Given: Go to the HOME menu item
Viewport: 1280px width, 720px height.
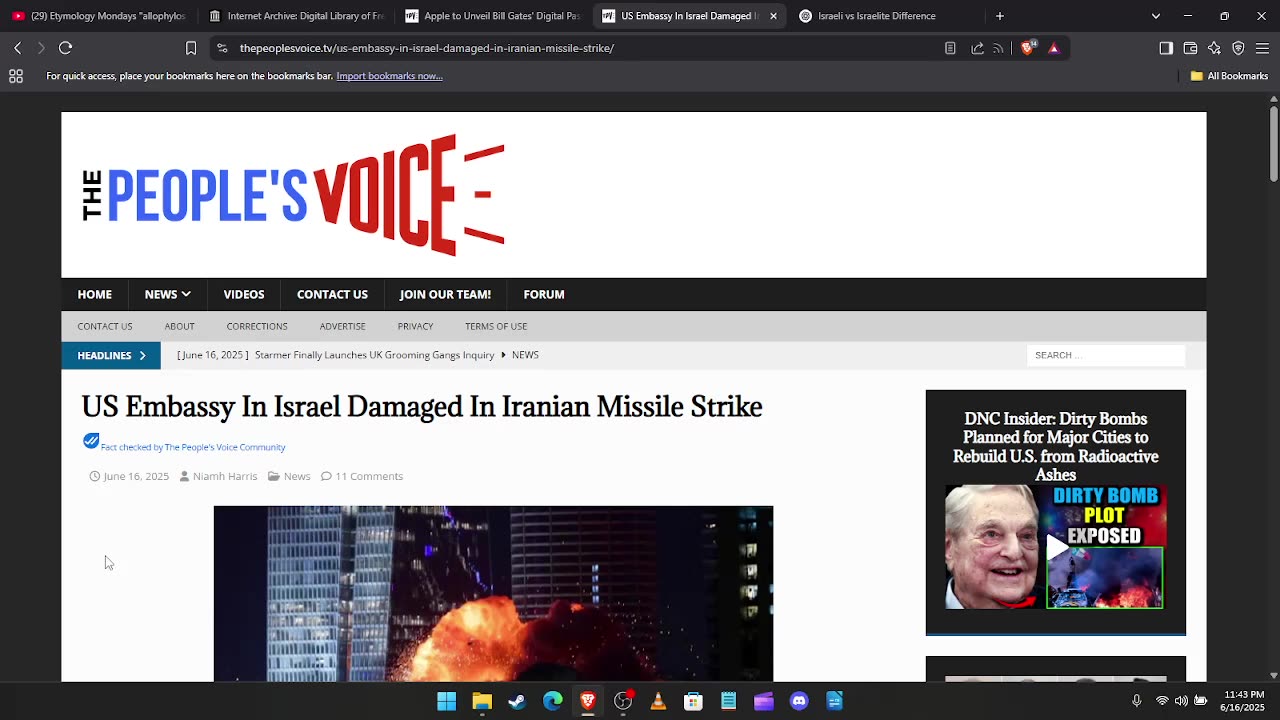Looking at the screenshot, I should point(95,294).
